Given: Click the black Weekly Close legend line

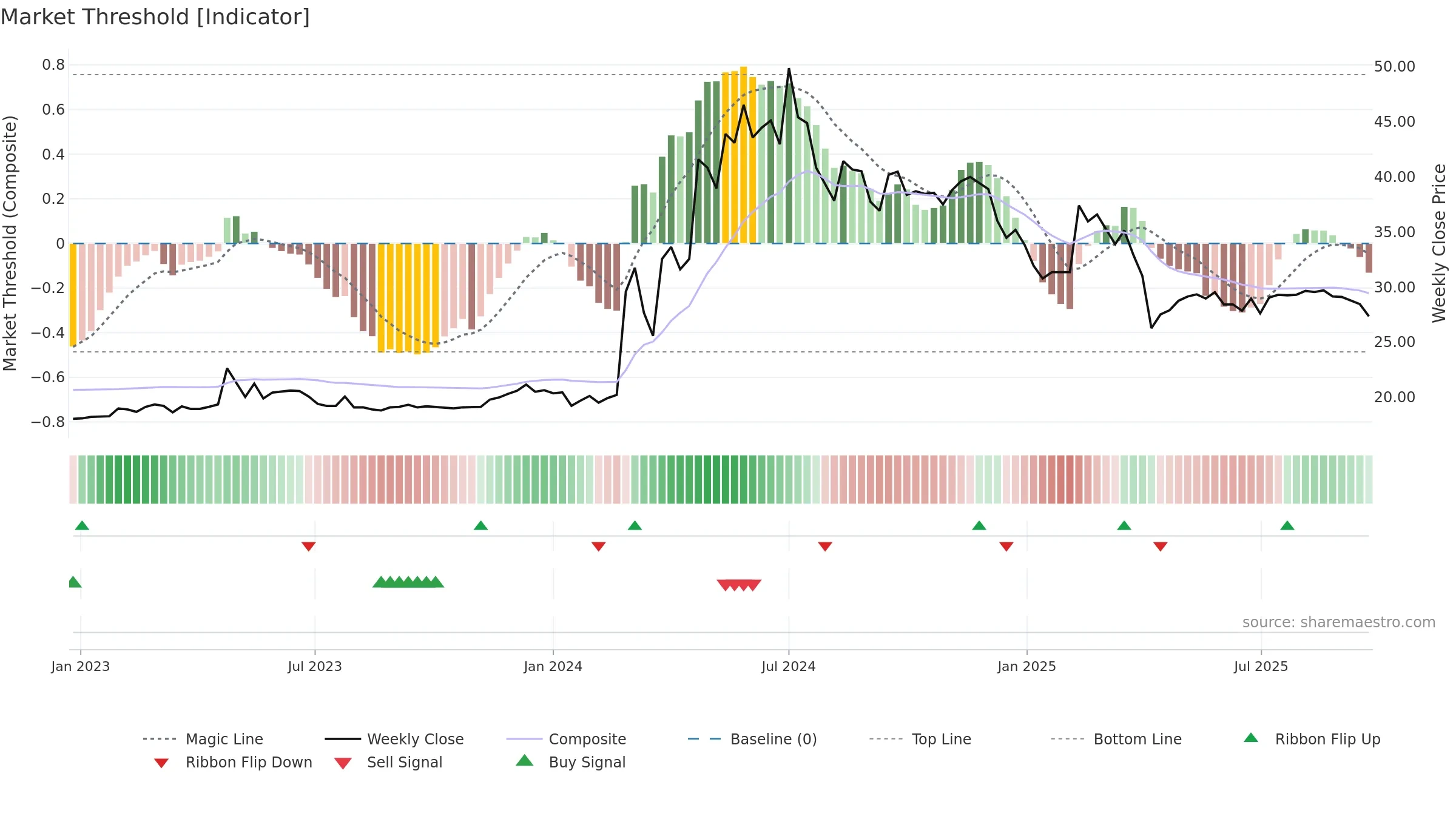Looking at the screenshot, I should pos(343,739).
